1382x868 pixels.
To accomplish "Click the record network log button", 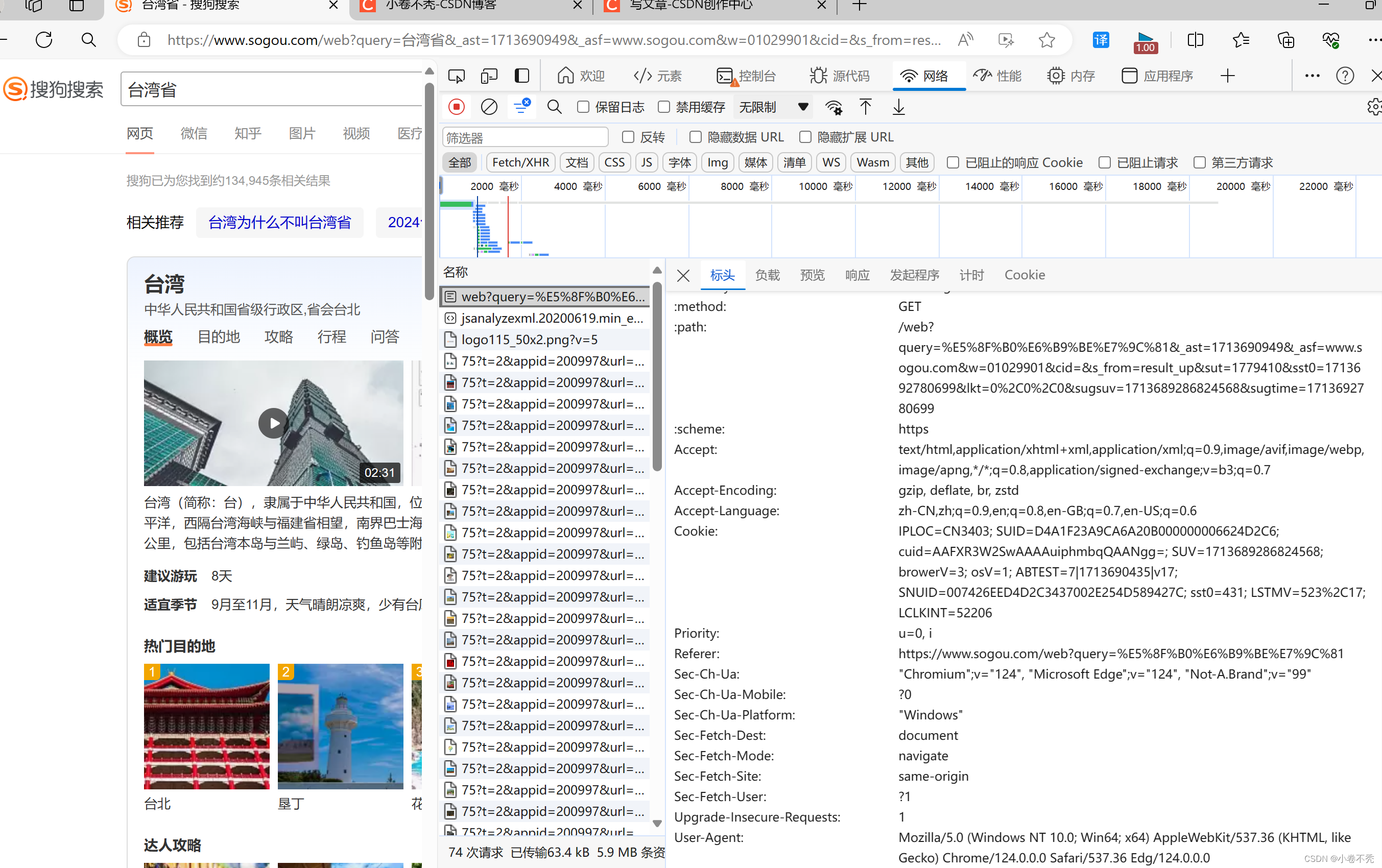I will pos(456,107).
